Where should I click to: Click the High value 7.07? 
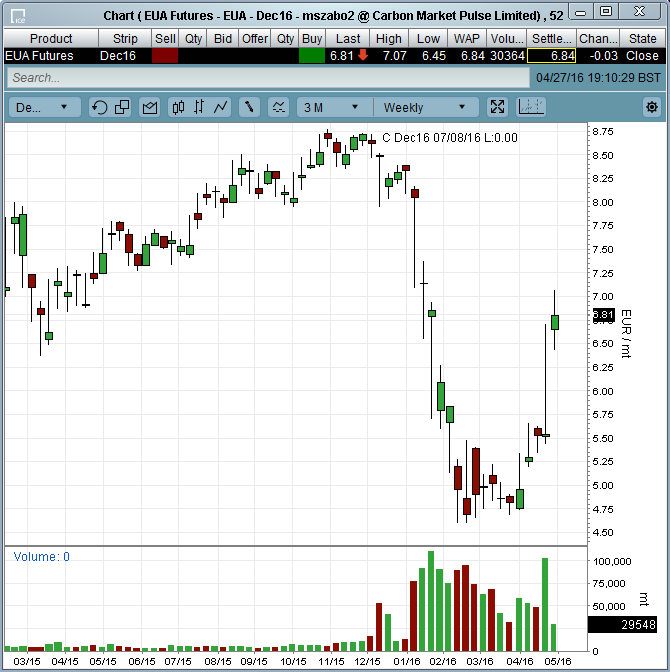(x=394, y=56)
